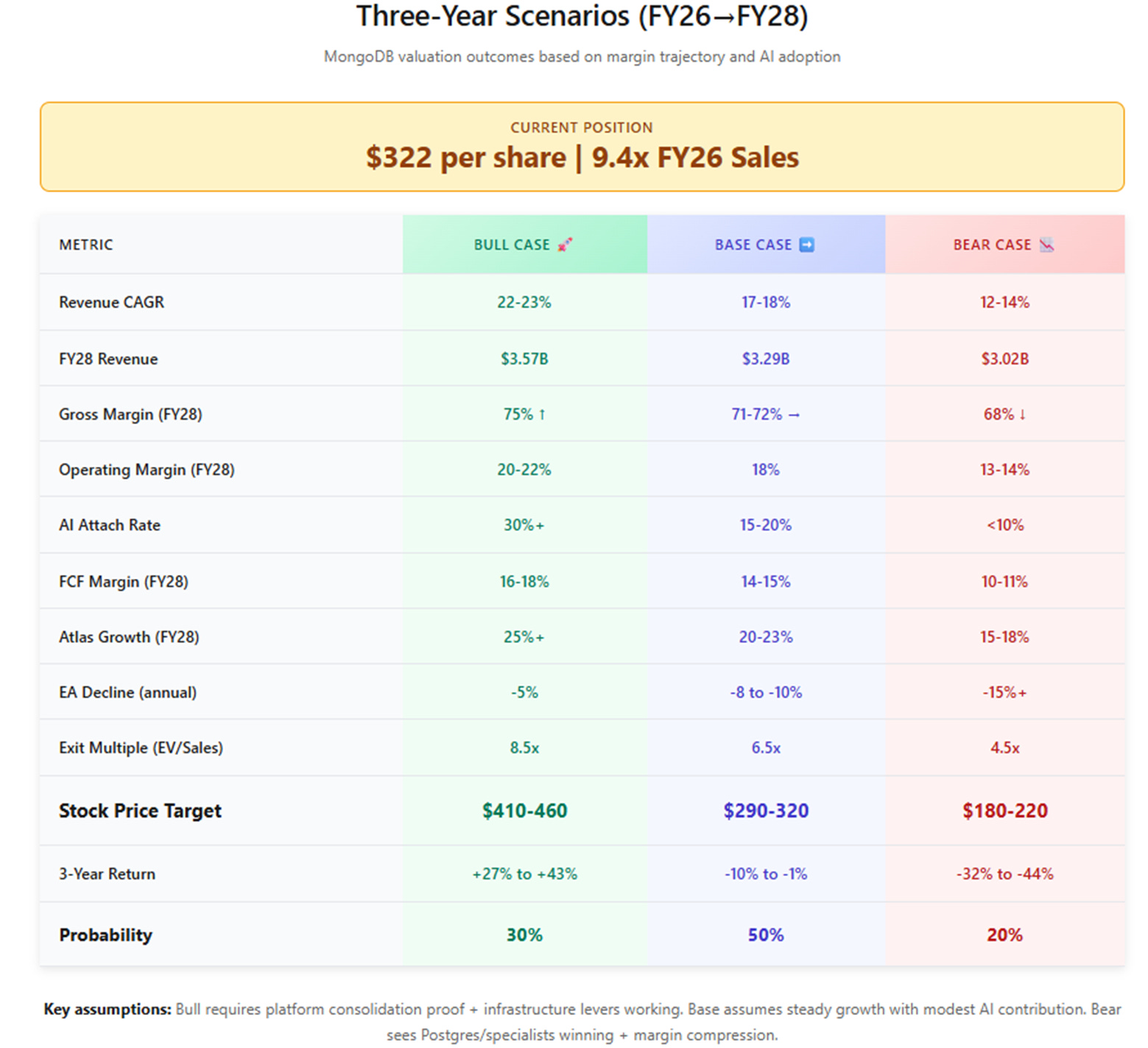Click the right arrow next to 71-72% gross margin

tap(794, 415)
